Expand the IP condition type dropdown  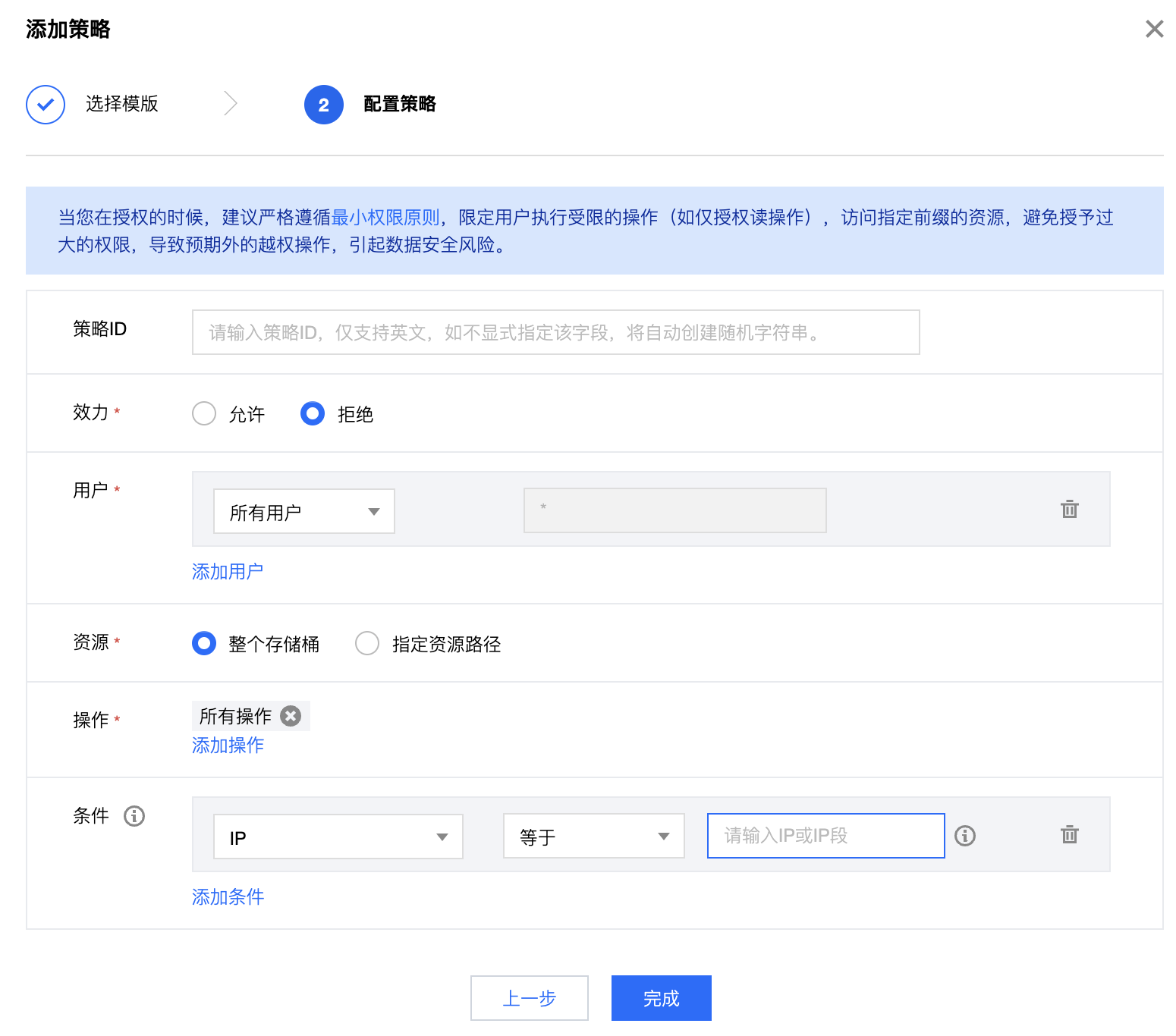[x=338, y=837]
